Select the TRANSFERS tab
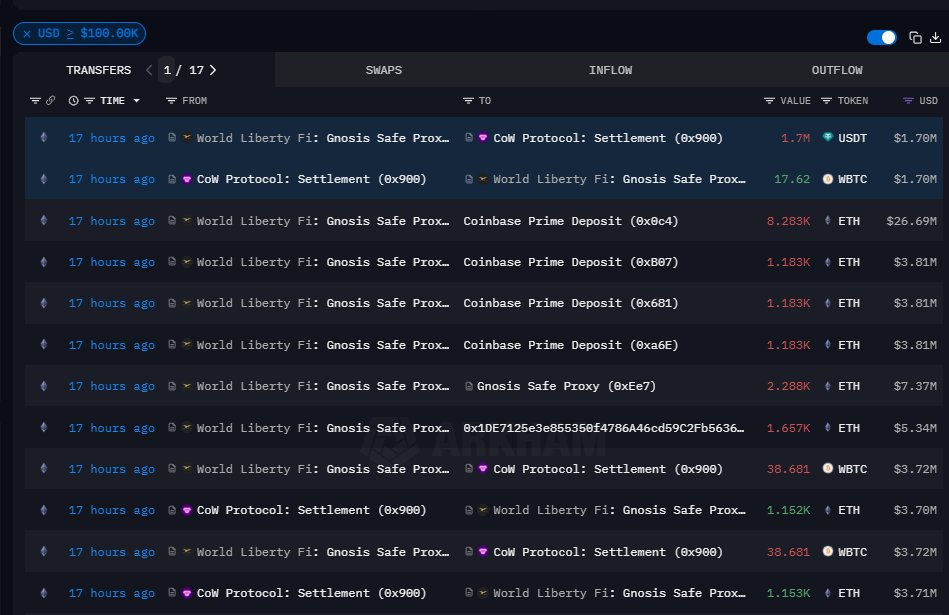 [x=99, y=70]
